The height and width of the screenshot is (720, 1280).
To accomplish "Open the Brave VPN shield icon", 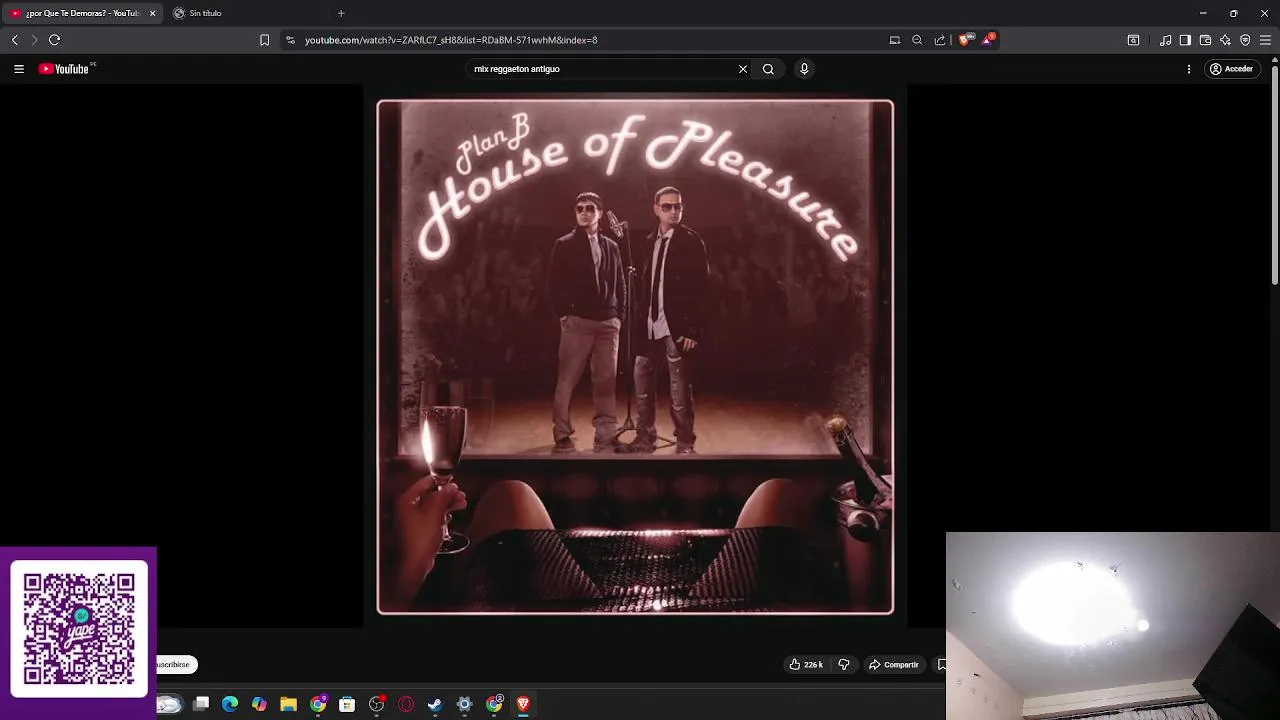I will [1245, 40].
